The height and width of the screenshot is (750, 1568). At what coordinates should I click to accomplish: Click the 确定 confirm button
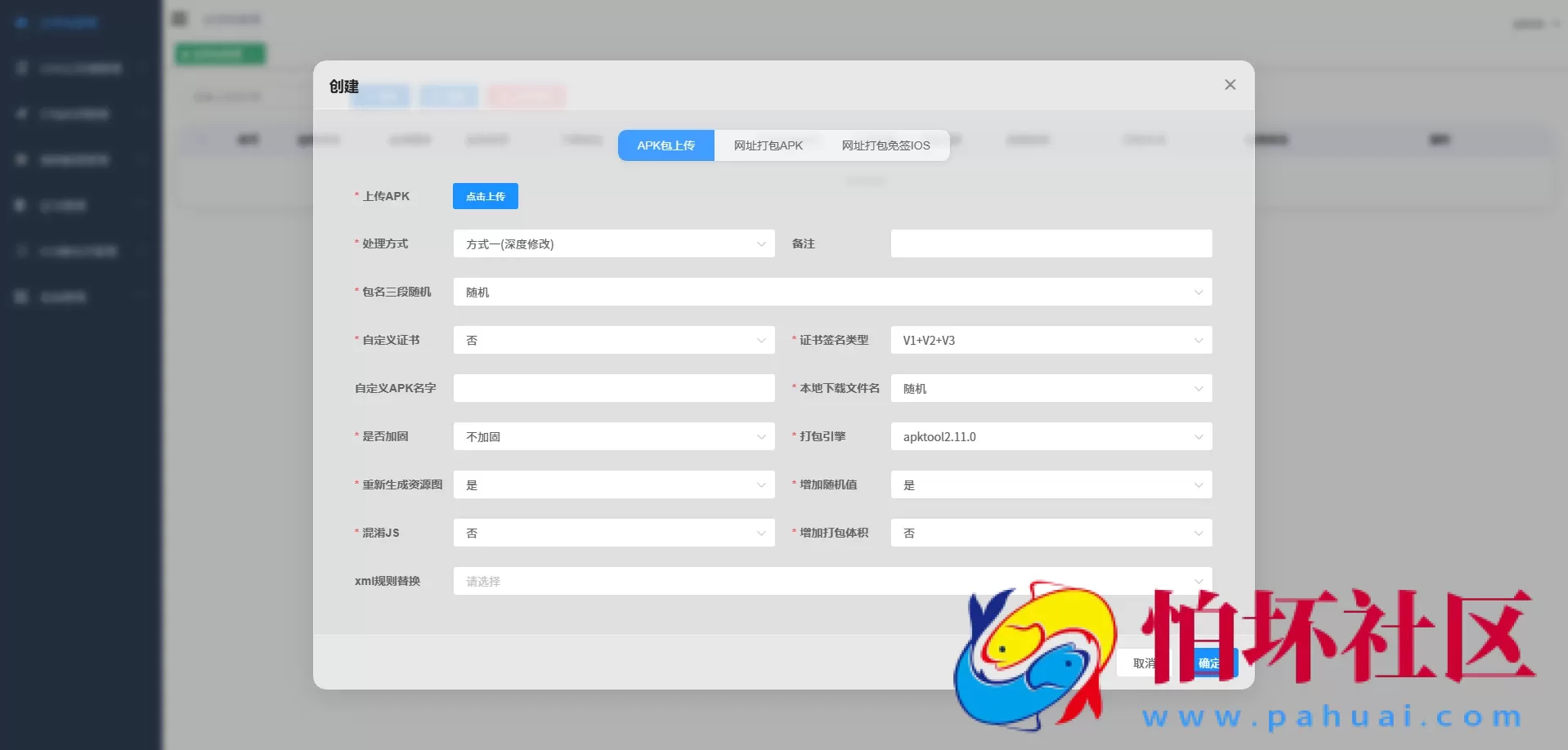click(x=1211, y=663)
